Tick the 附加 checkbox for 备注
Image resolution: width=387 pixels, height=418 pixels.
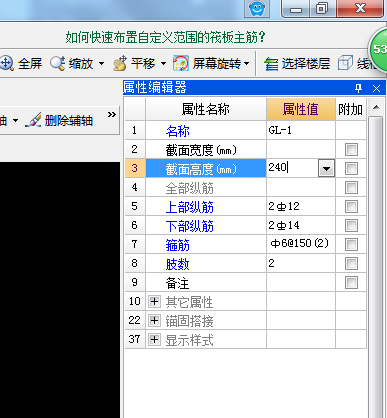point(351,282)
